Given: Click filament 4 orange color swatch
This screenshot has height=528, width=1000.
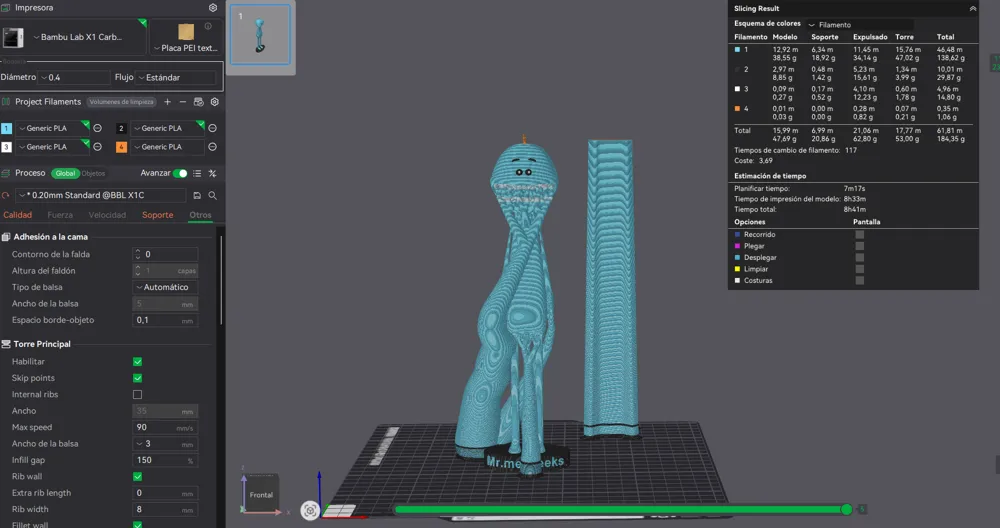Looking at the screenshot, I should click(121, 147).
